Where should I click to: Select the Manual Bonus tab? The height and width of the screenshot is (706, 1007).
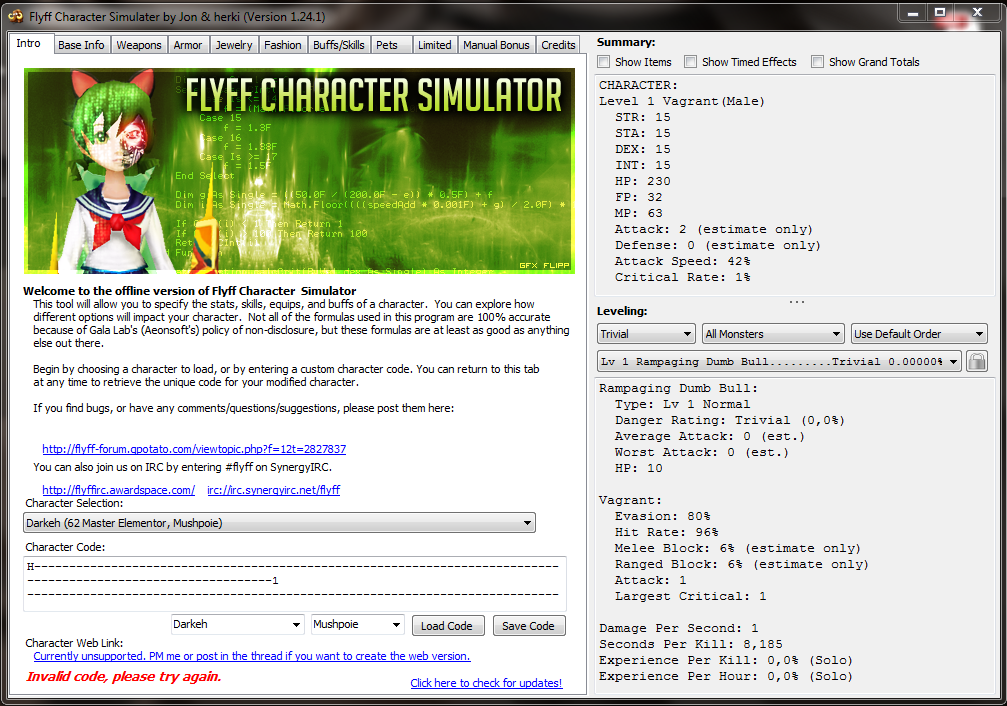tap(496, 45)
